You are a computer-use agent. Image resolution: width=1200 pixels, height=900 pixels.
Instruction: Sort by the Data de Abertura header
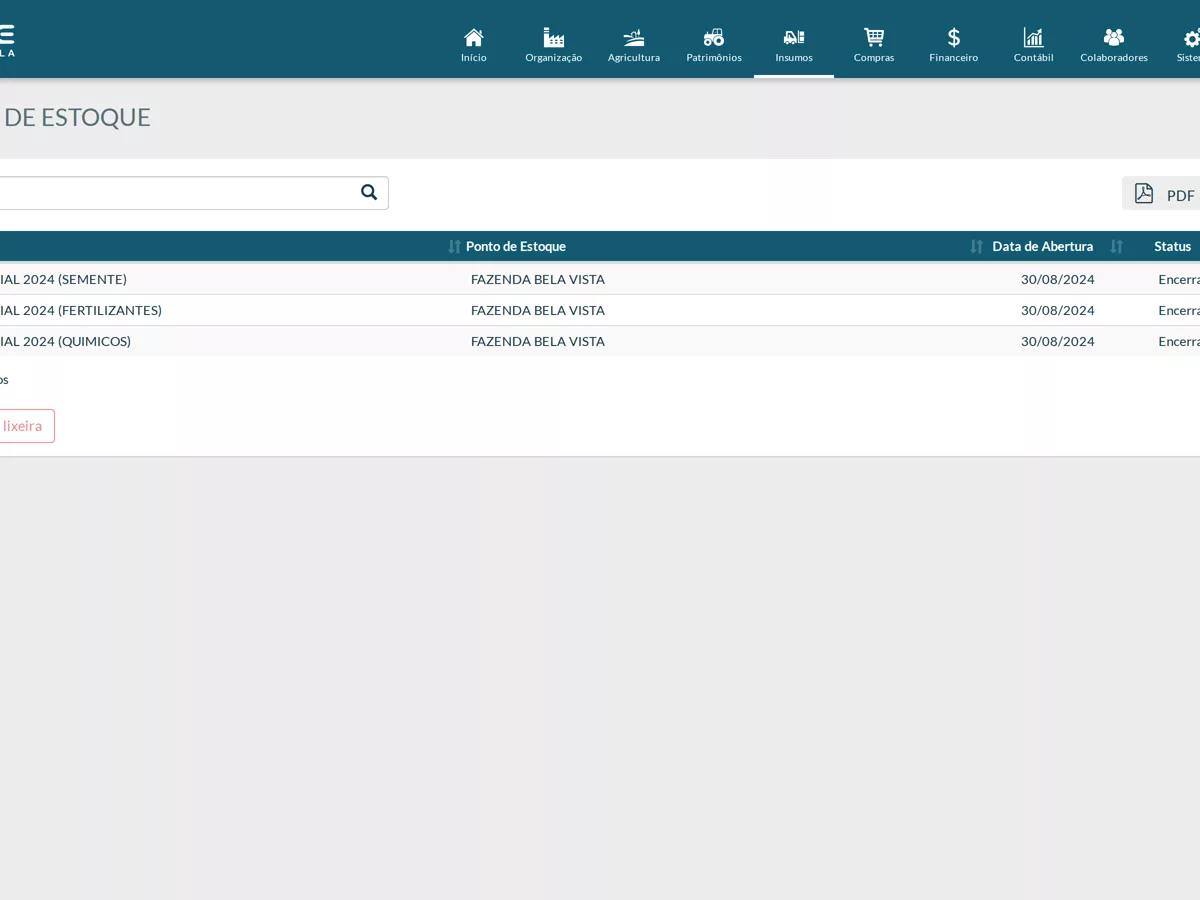[x=1043, y=246]
